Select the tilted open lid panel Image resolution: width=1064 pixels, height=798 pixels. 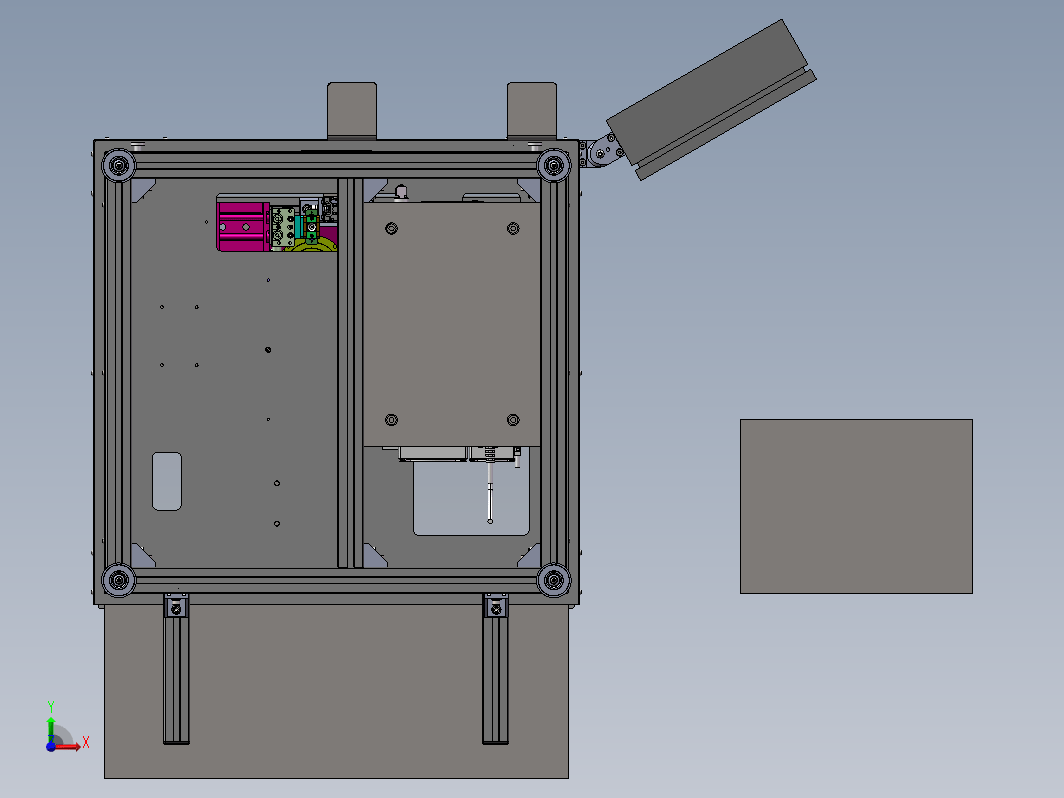pos(711,99)
